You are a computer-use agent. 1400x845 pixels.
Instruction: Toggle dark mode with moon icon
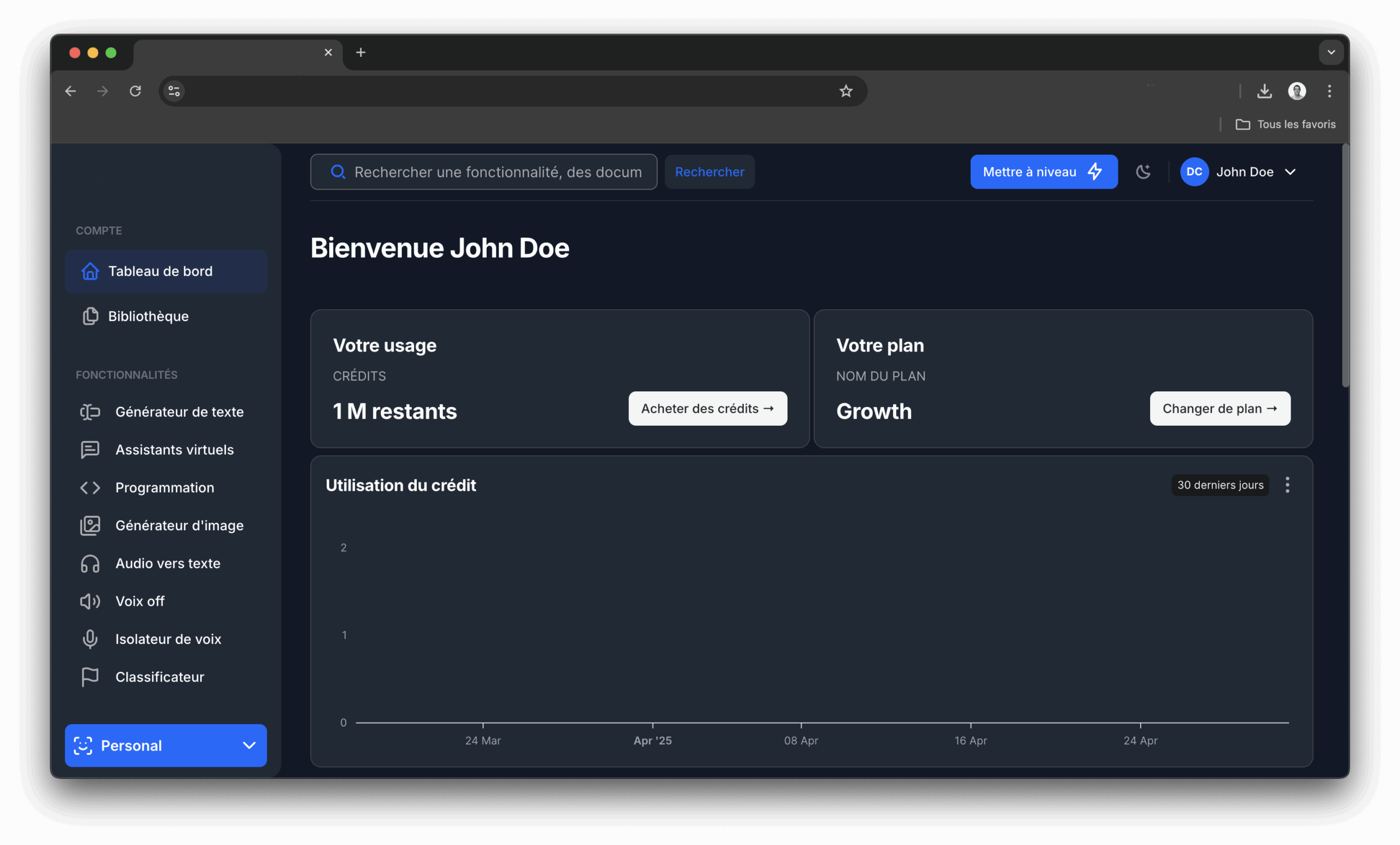1142,172
